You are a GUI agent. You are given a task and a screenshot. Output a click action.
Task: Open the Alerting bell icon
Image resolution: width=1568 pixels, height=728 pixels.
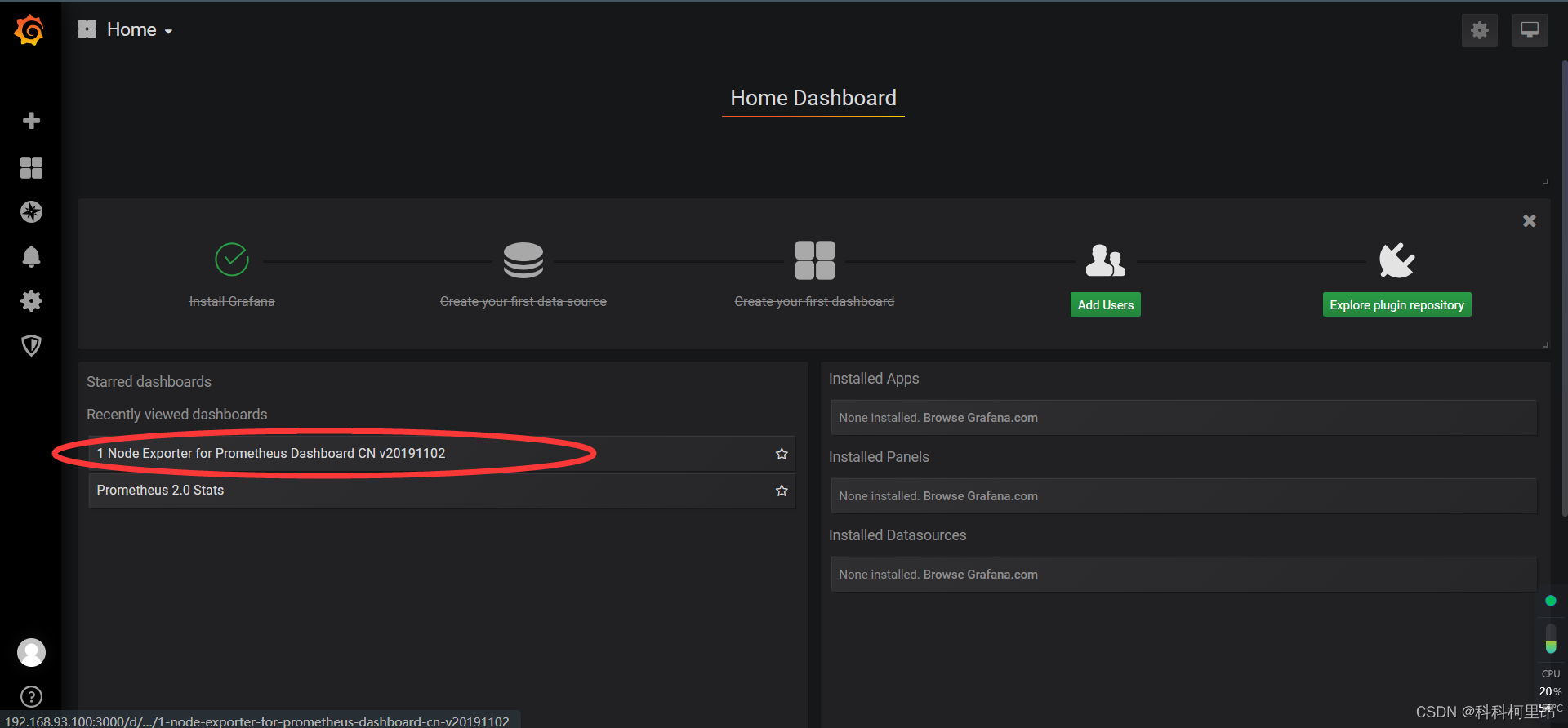click(x=31, y=256)
